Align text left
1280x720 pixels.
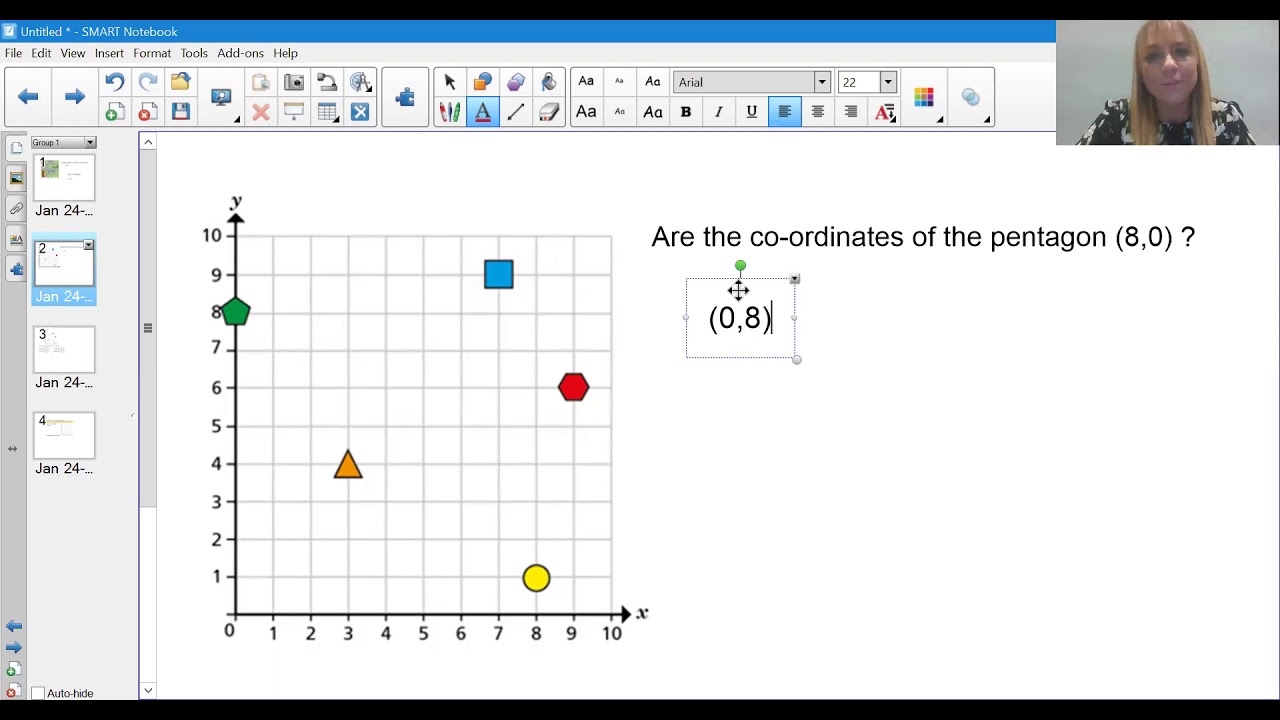click(785, 112)
